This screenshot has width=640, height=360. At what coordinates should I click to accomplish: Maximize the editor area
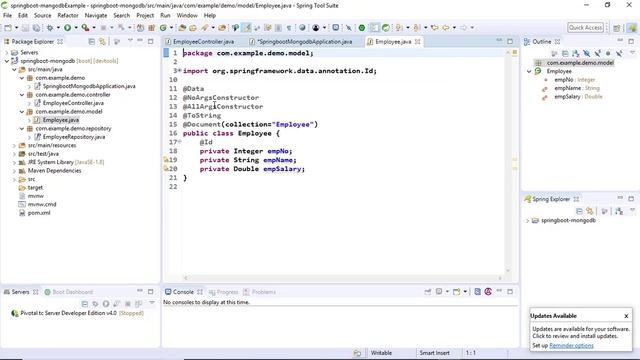[510, 41]
